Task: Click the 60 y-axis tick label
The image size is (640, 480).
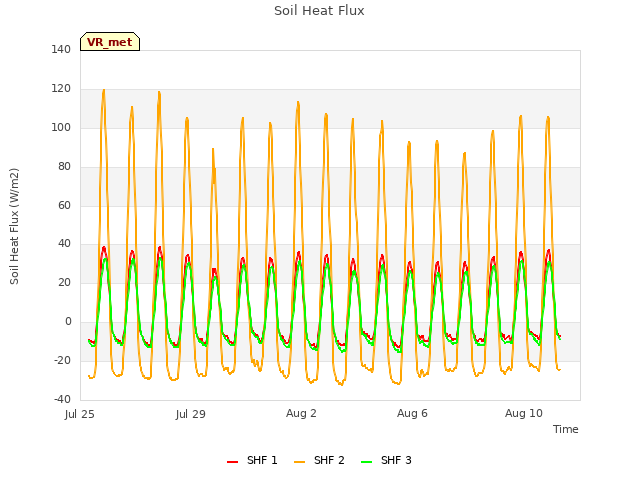Action: [x=64, y=205]
